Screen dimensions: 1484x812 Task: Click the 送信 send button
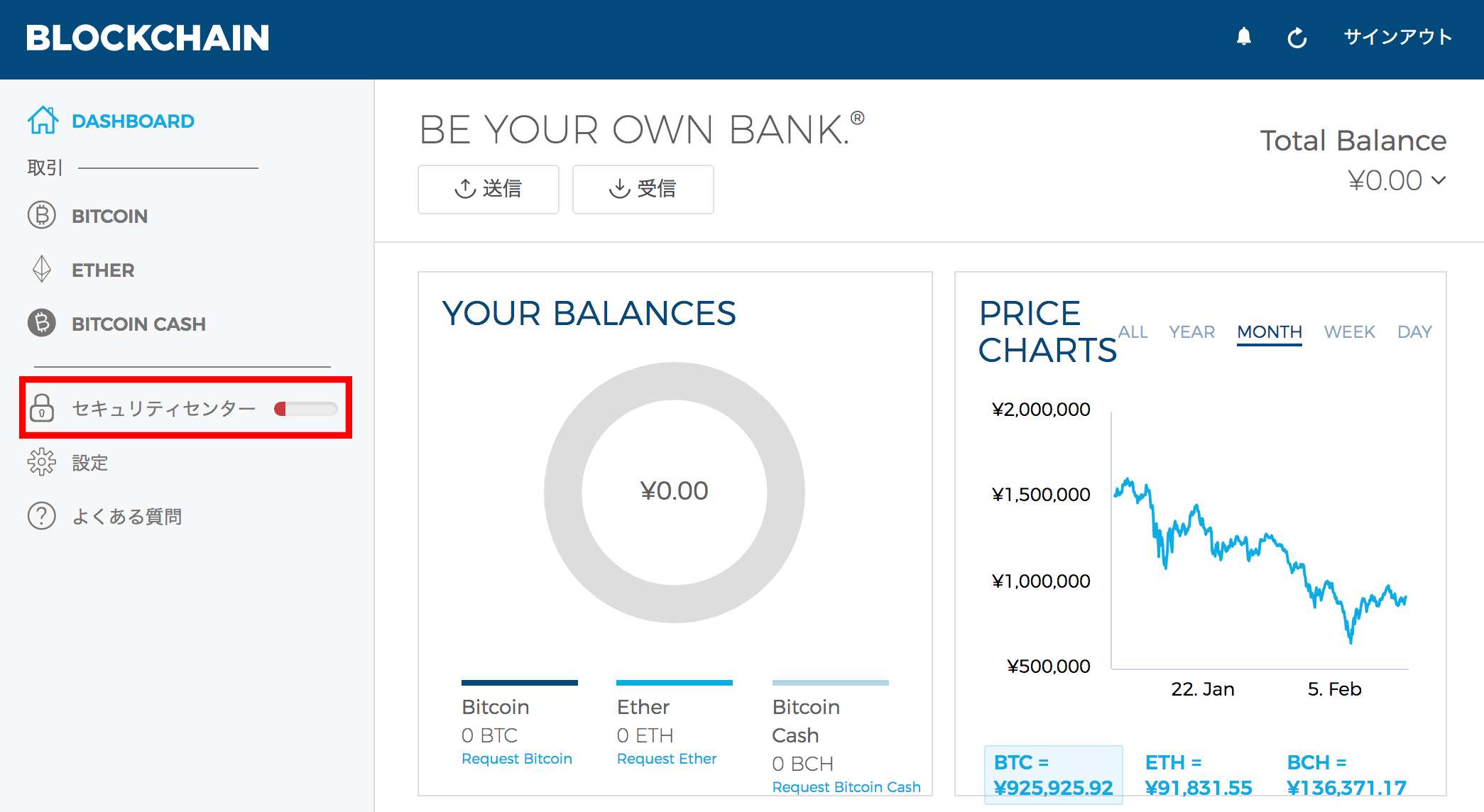click(489, 189)
